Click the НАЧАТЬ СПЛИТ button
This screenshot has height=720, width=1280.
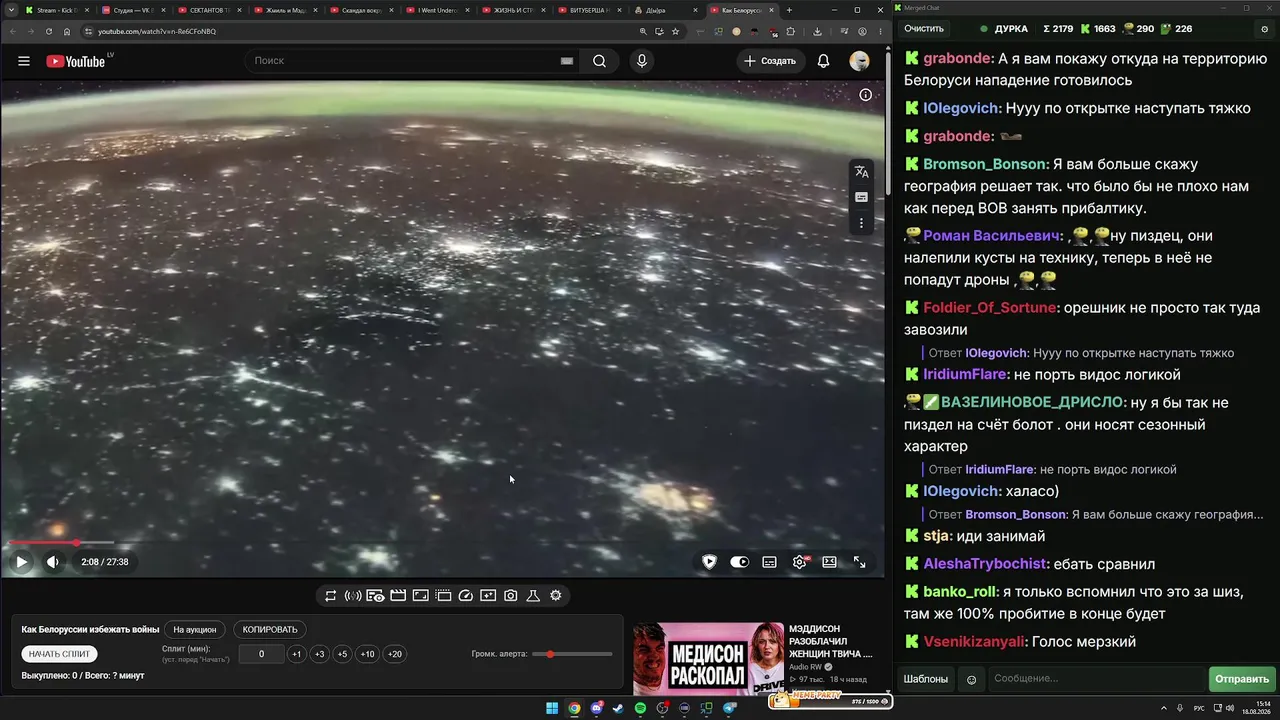click(x=59, y=654)
